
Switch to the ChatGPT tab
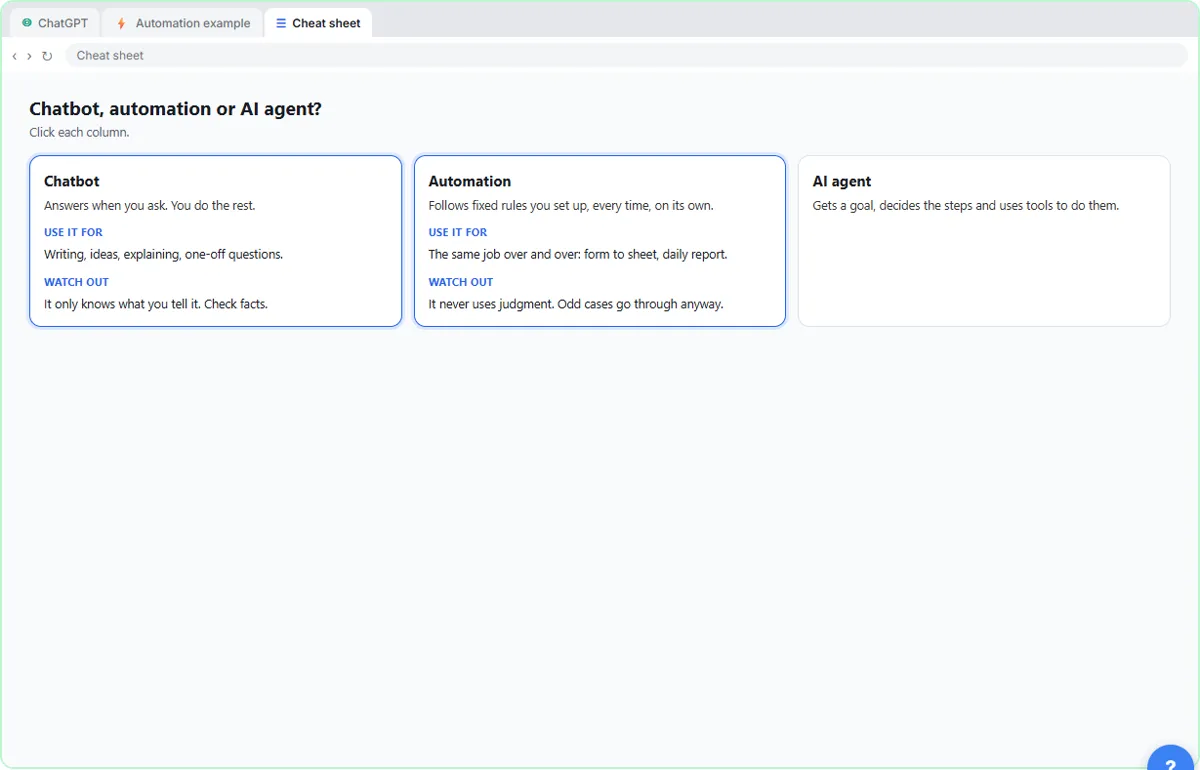[x=55, y=23]
